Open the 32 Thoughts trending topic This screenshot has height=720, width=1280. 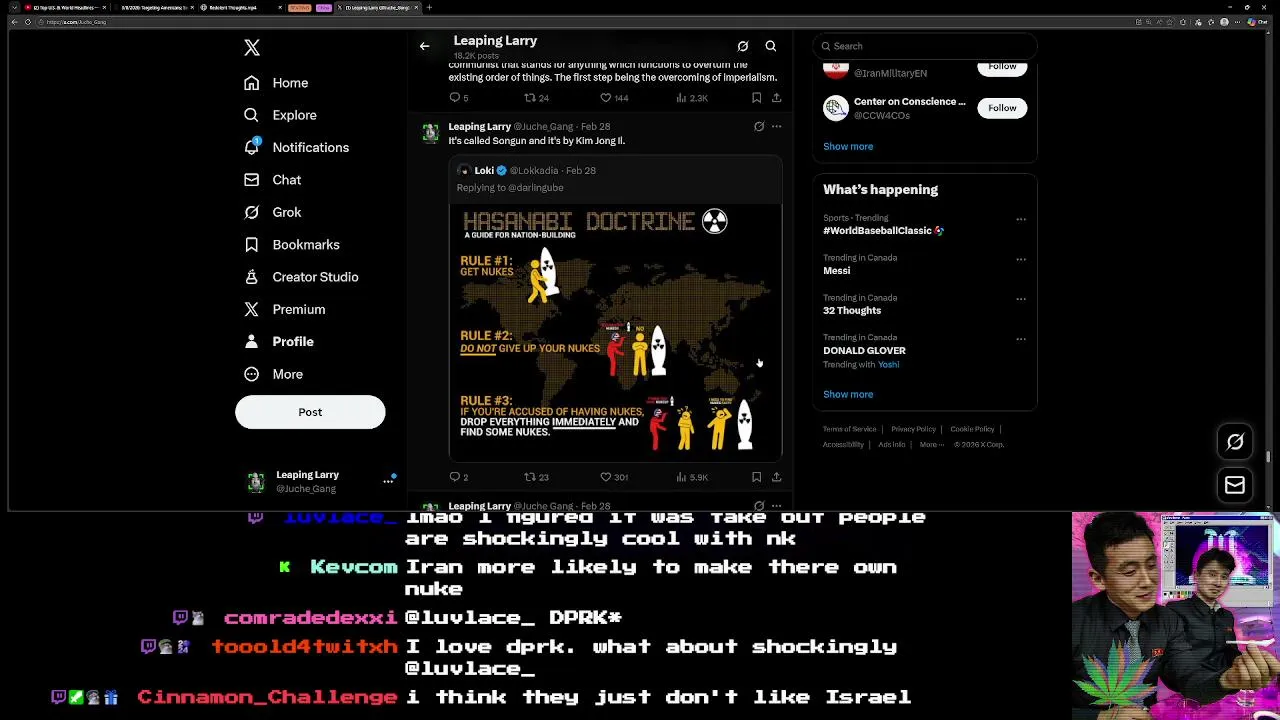(852, 311)
